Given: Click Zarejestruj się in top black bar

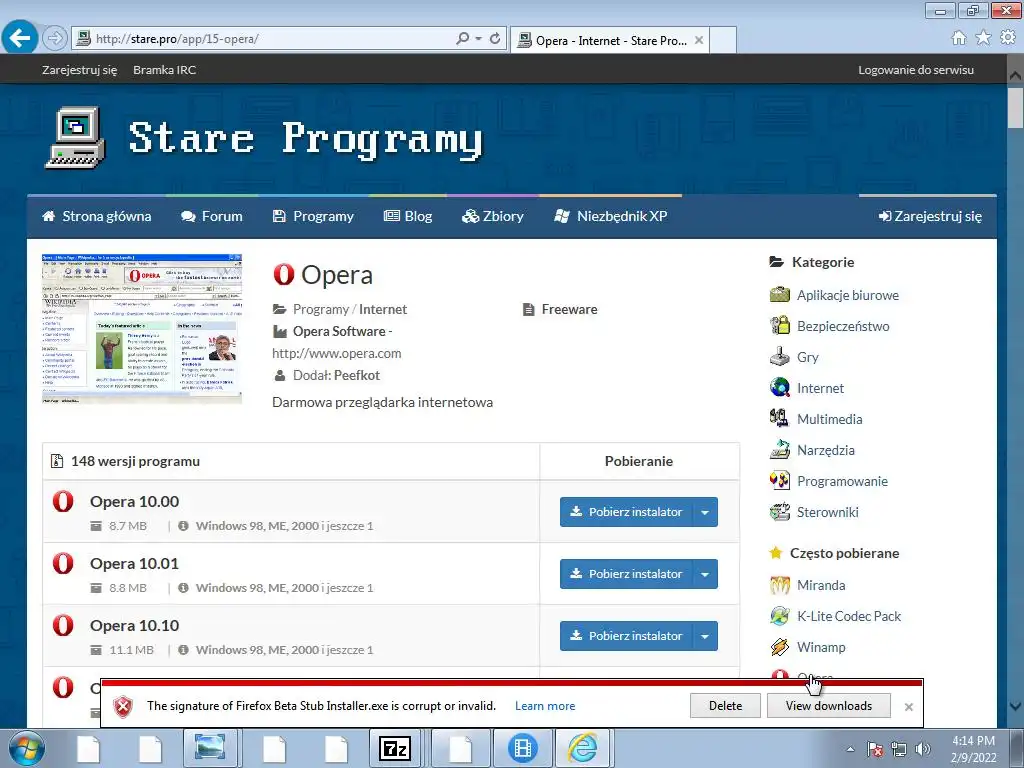Looking at the screenshot, I should coord(80,70).
